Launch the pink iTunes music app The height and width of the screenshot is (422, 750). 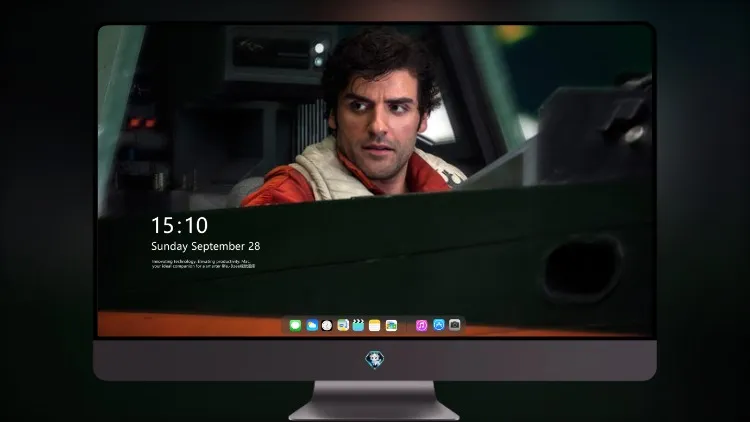[421, 325]
